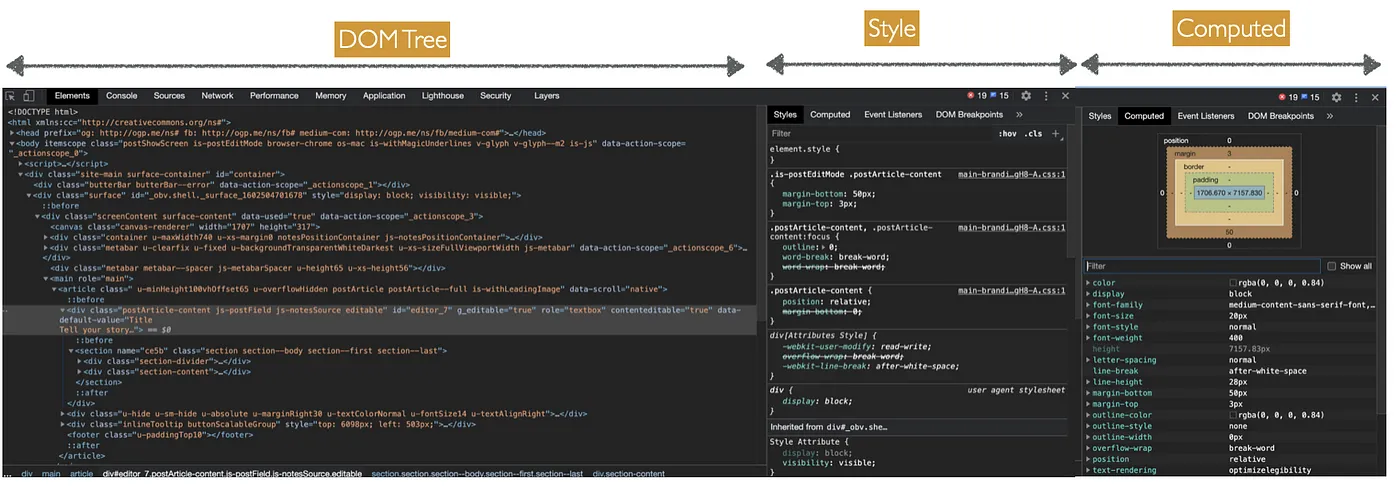
Task: Close DevTools from the Styles pane
Action: (1066, 96)
